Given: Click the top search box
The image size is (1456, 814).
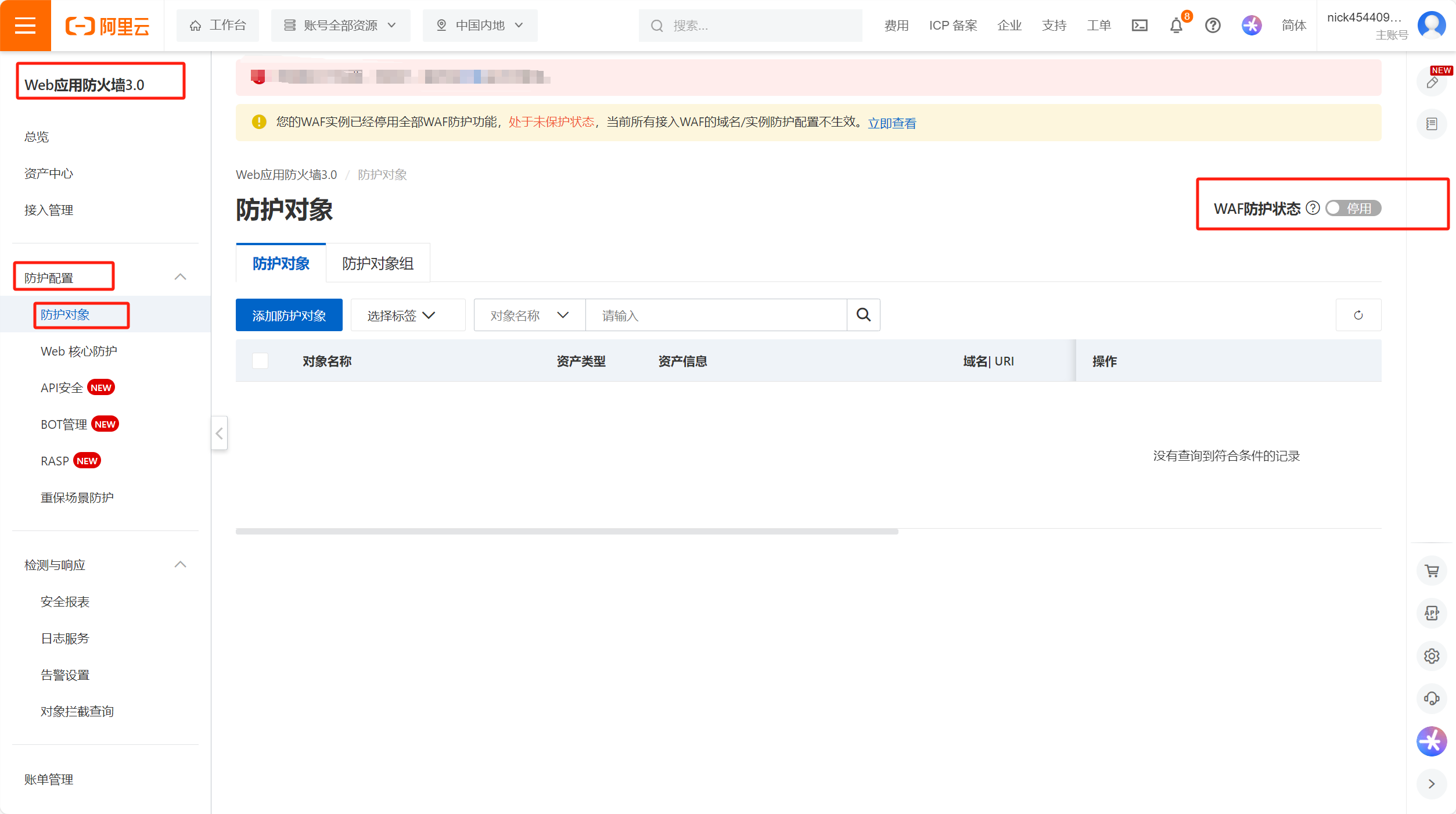Looking at the screenshot, I should coord(750,26).
